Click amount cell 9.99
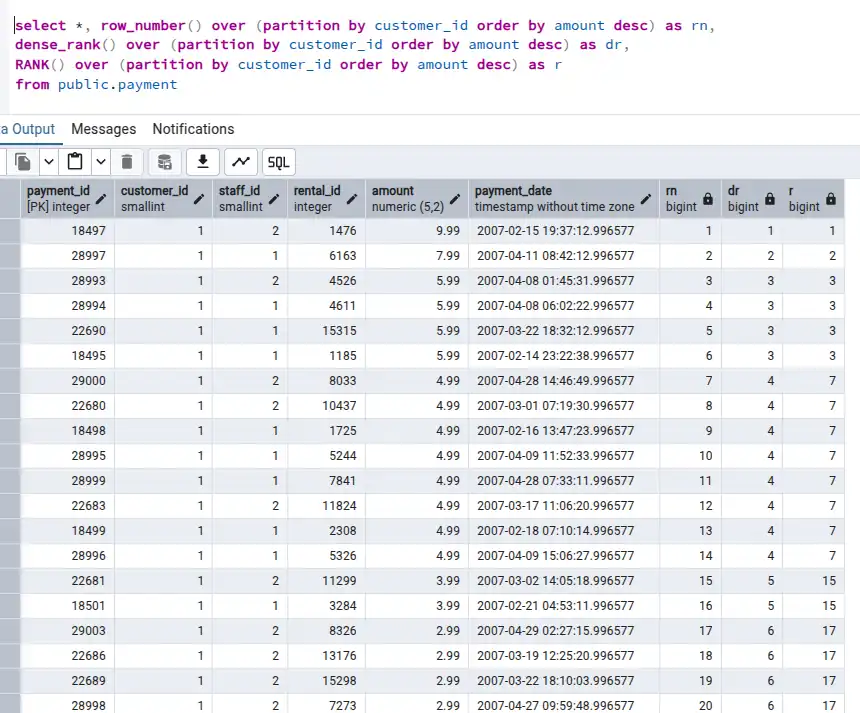The image size is (860, 713). tap(417, 231)
